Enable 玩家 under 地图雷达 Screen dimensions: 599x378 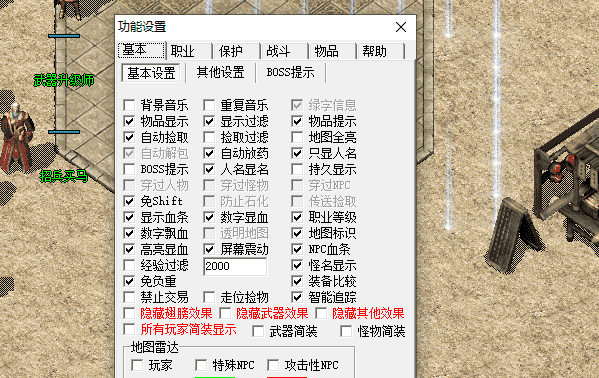137,365
